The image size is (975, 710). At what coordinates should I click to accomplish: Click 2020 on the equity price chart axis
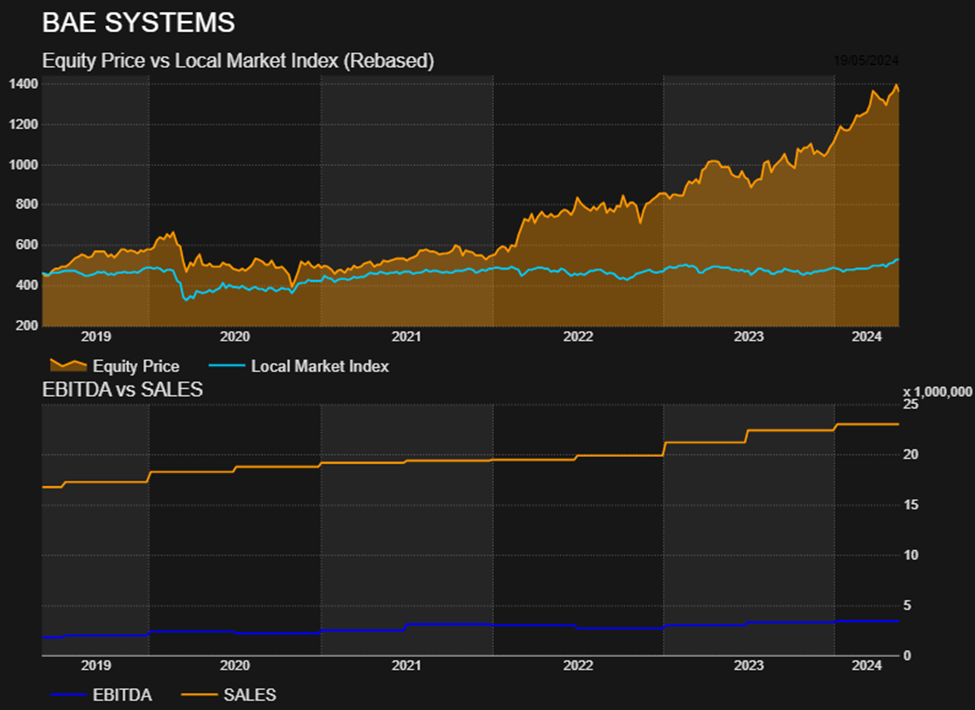pos(234,337)
